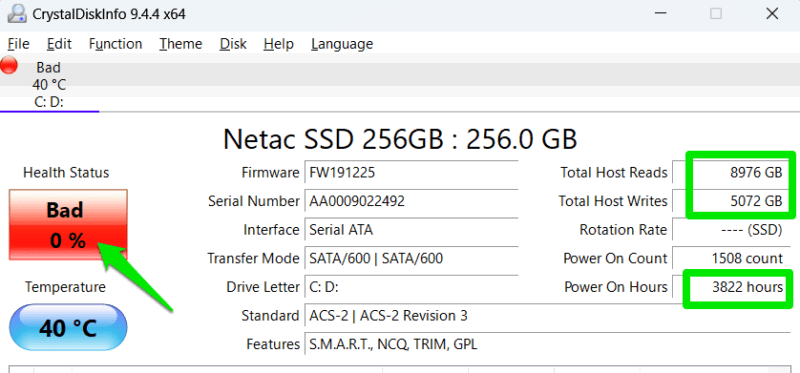
Task: Click the Features label
Action: coord(273,344)
